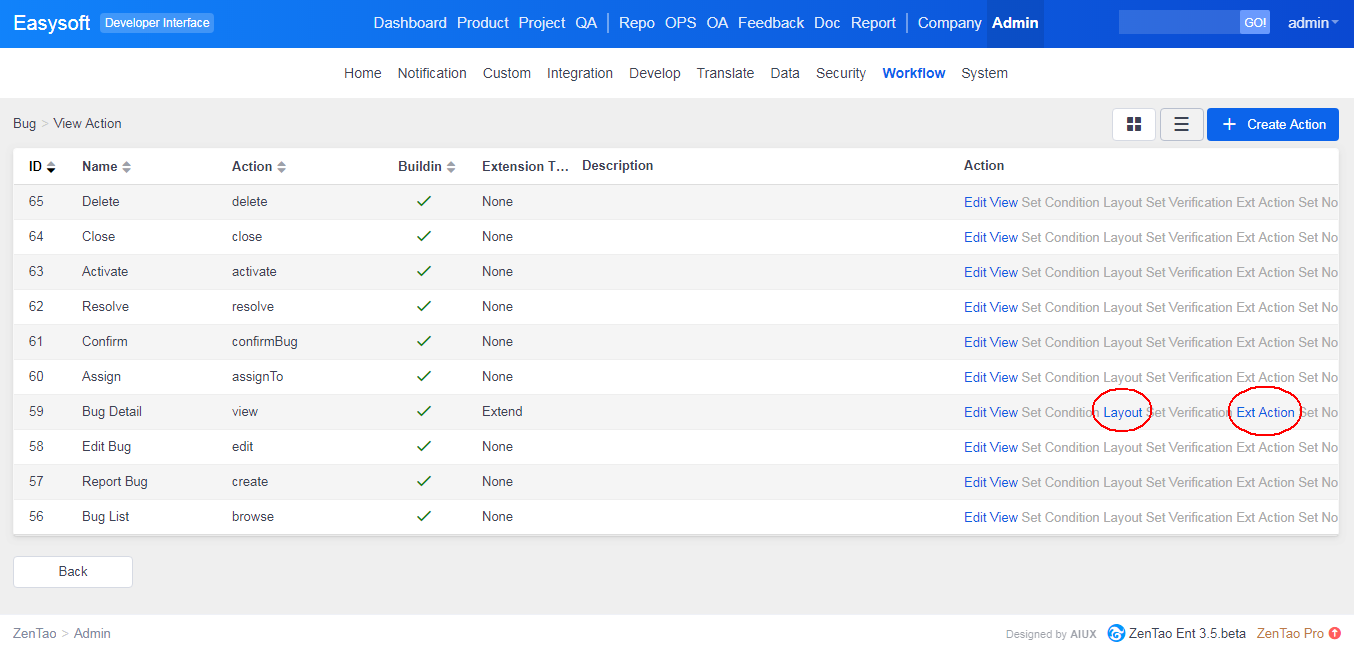Open the Security admin tab

pos(840,73)
